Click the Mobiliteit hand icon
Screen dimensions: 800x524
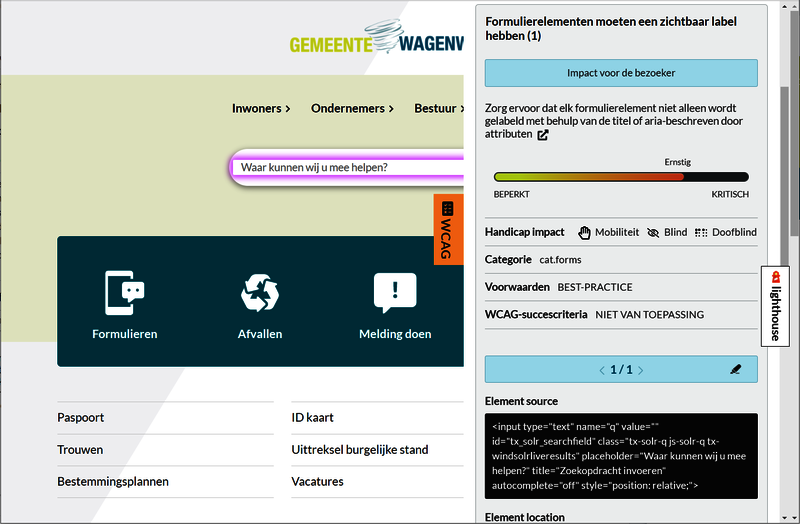pyautogui.click(x=584, y=233)
